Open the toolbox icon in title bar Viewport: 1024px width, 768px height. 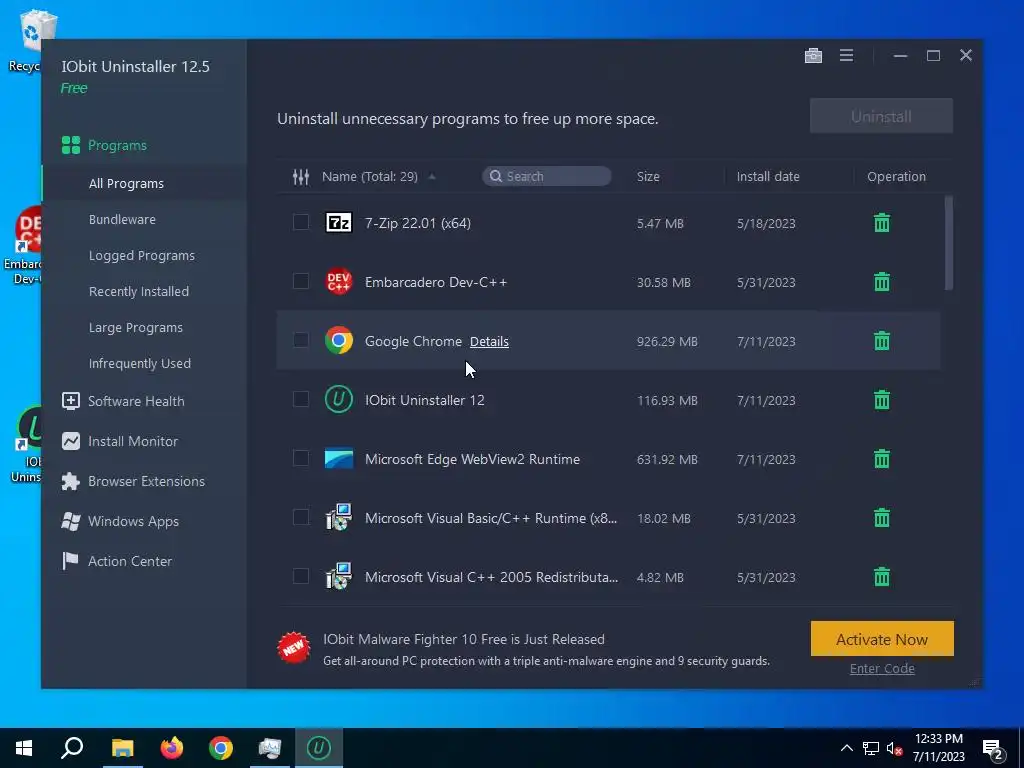[x=813, y=56]
